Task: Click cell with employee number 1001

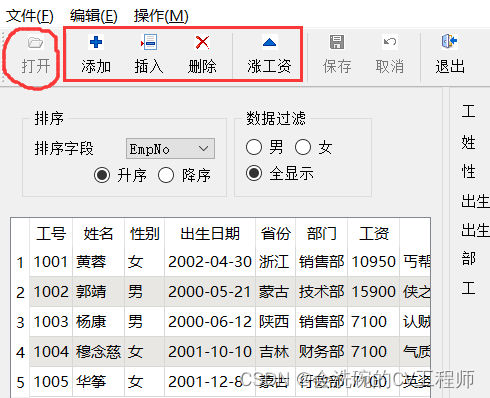Action: (51, 262)
